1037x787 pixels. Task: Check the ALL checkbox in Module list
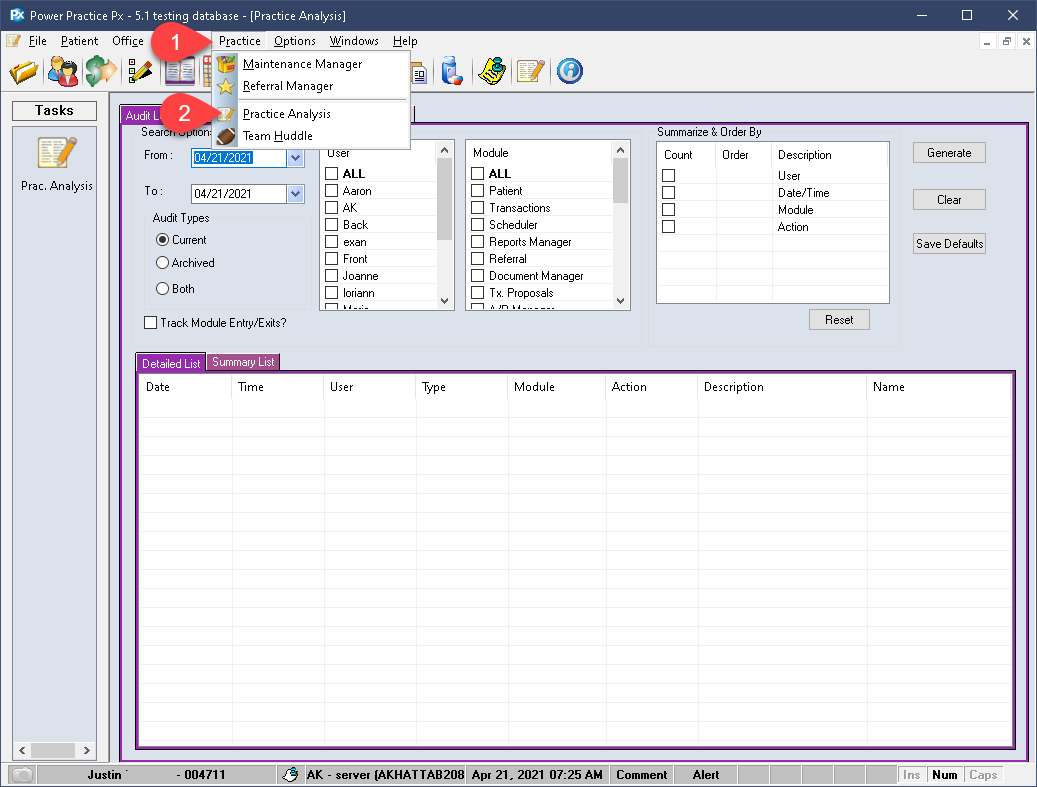tap(477, 173)
